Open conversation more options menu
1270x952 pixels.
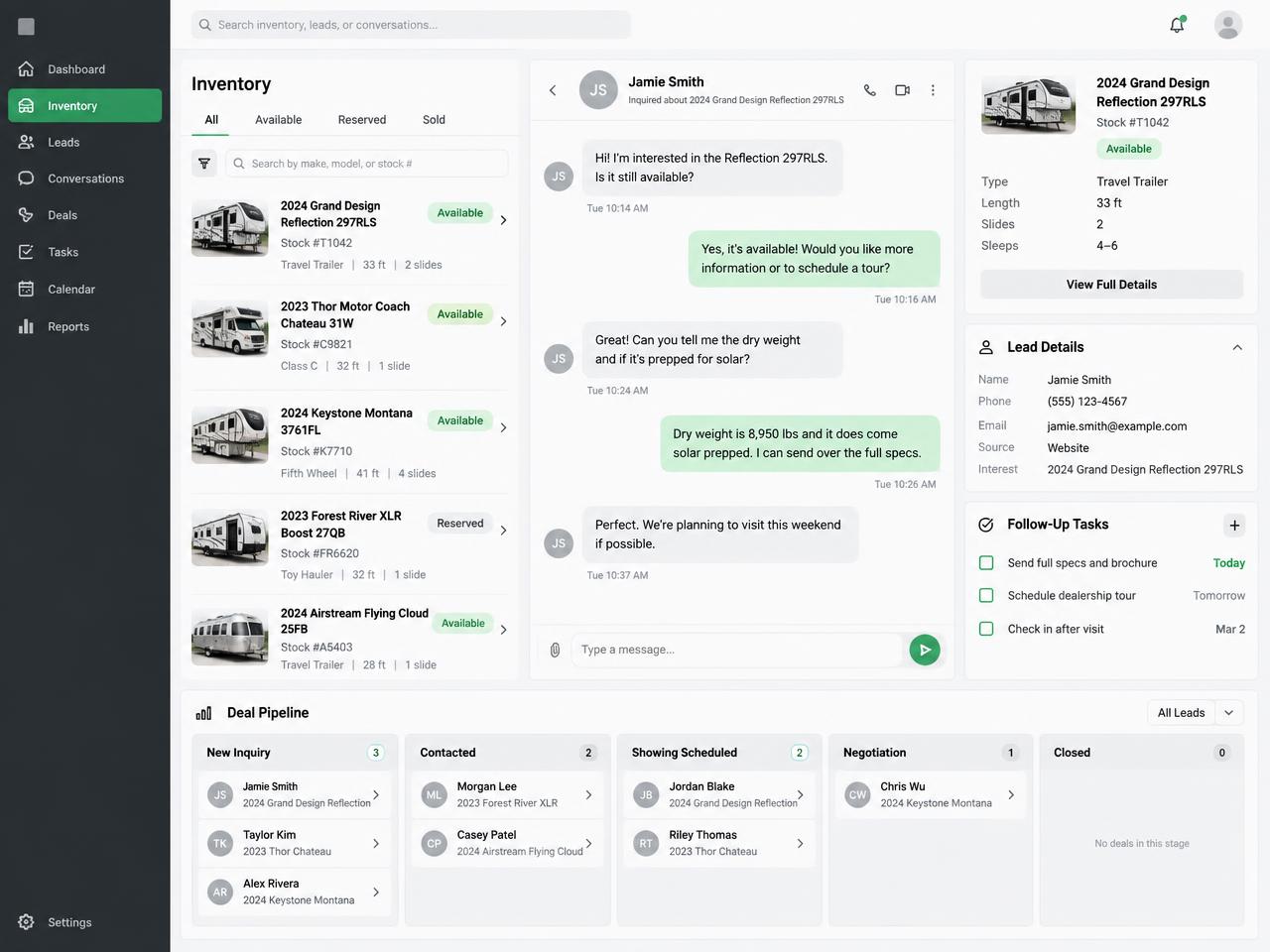[x=933, y=90]
